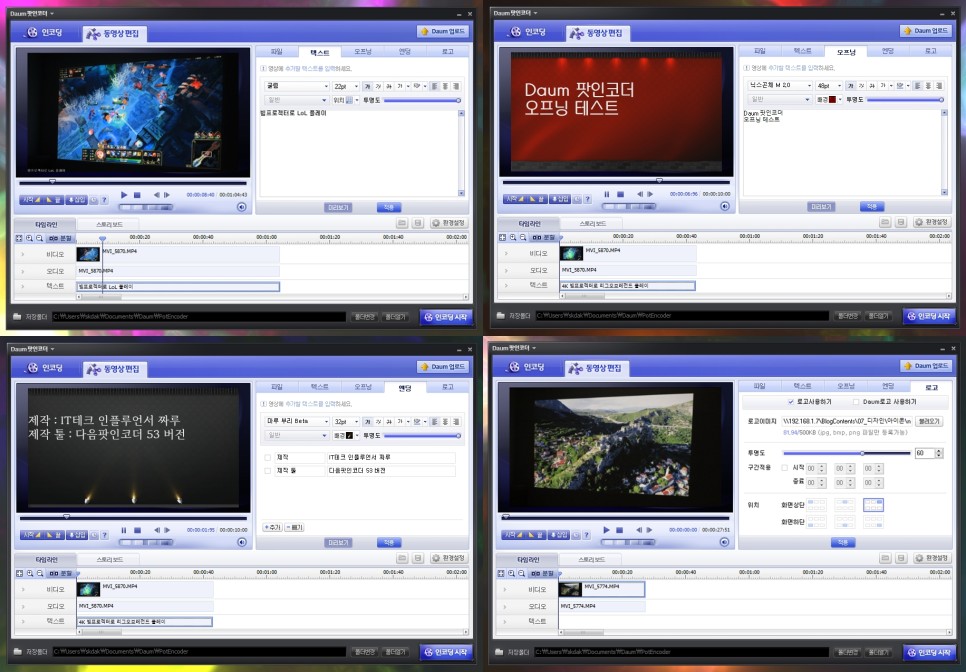Align text right in the Opening-tab window
The width and height of the screenshot is (966, 672).
pyautogui.click(x=939, y=86)
